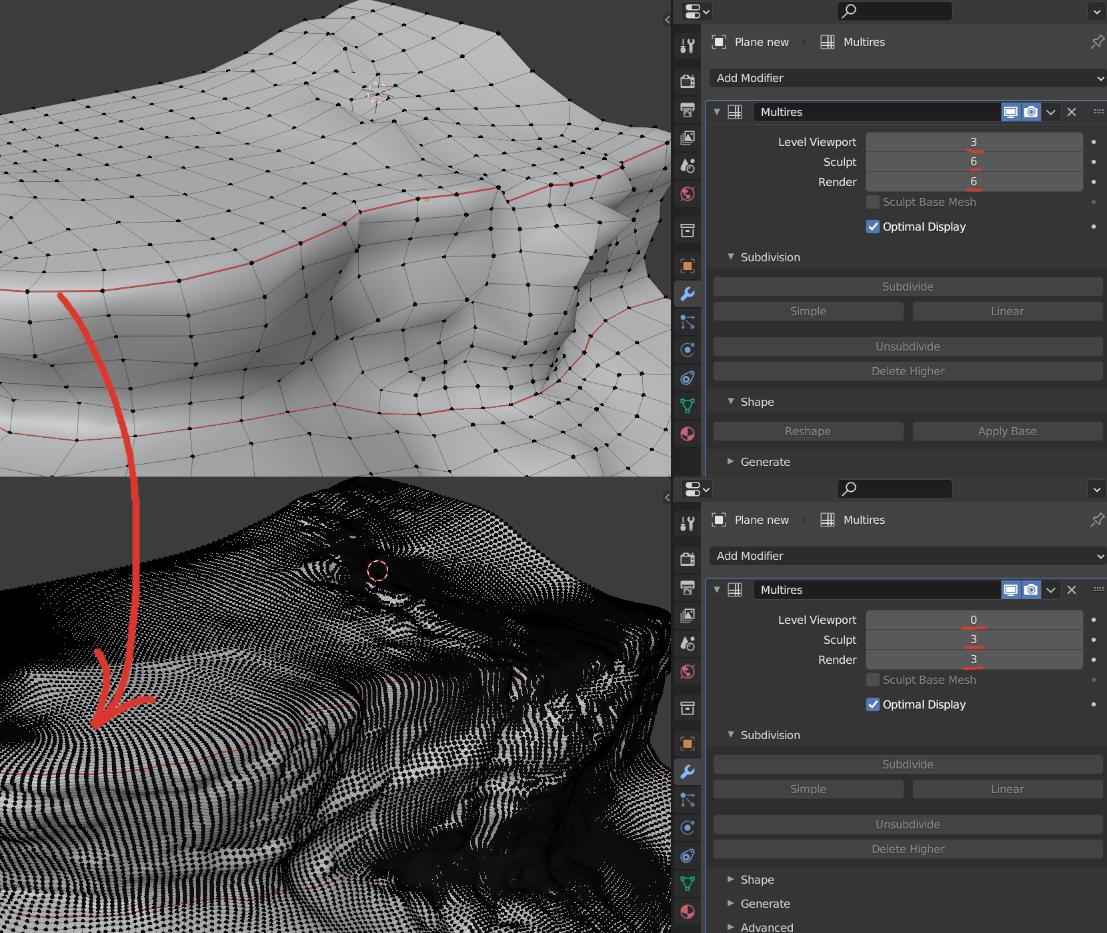Open the Multires modifier extras dropdown menu

tap(1051, 111)
